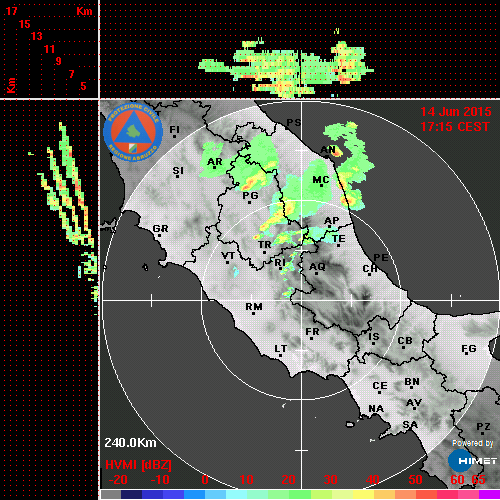
Task: Click the 'AN' city label
Action: click(328, 150)
